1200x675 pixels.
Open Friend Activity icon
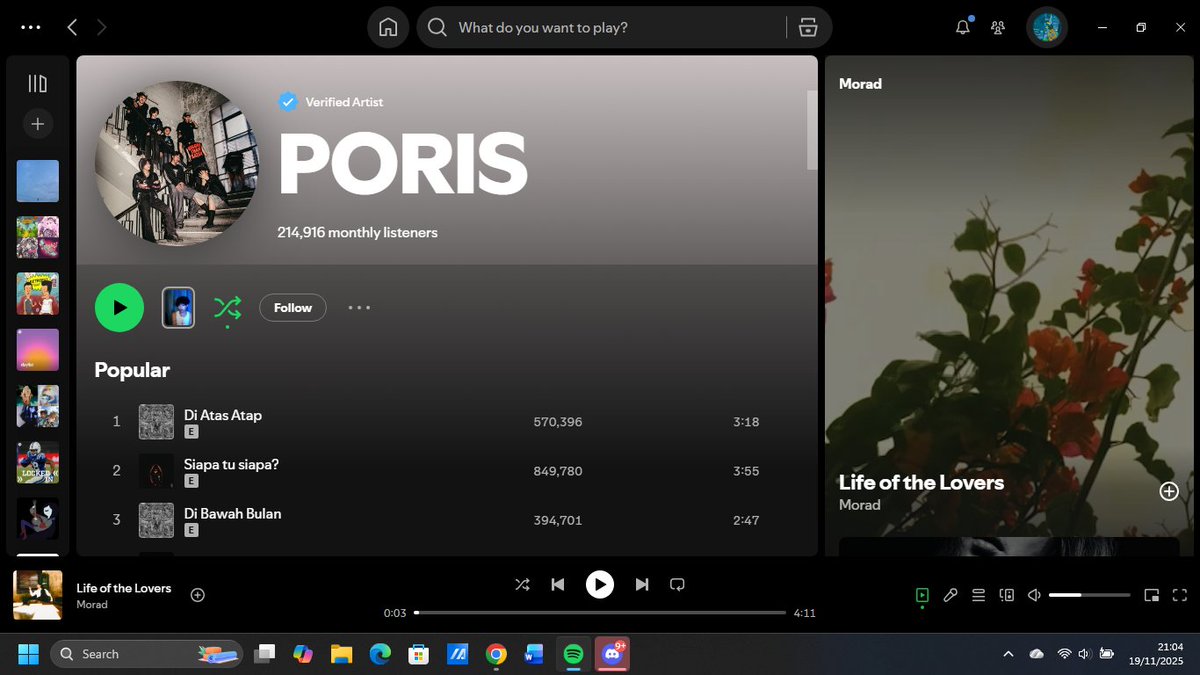click(998, 27)
